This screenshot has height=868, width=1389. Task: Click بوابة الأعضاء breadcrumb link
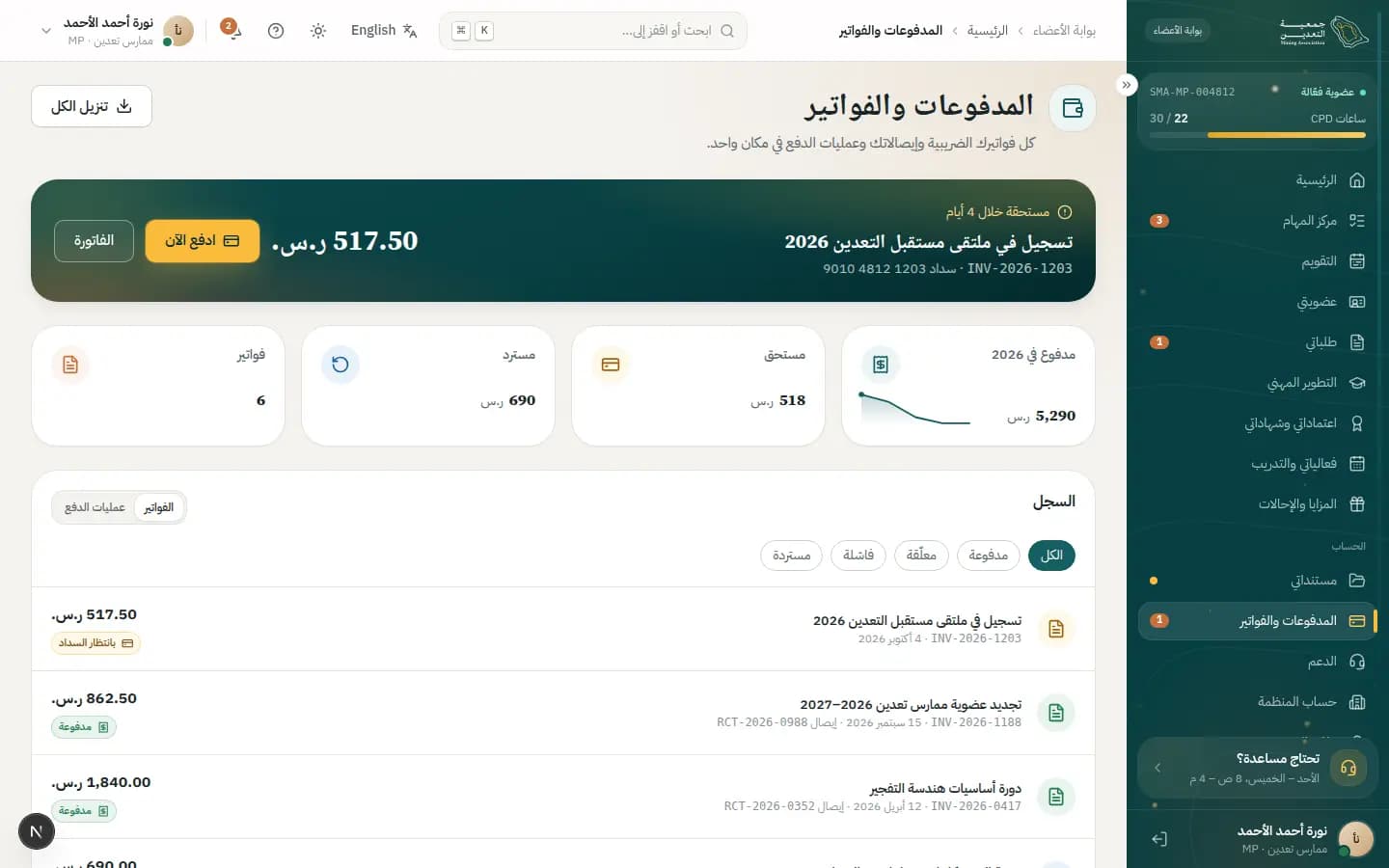pos(1064,31)
